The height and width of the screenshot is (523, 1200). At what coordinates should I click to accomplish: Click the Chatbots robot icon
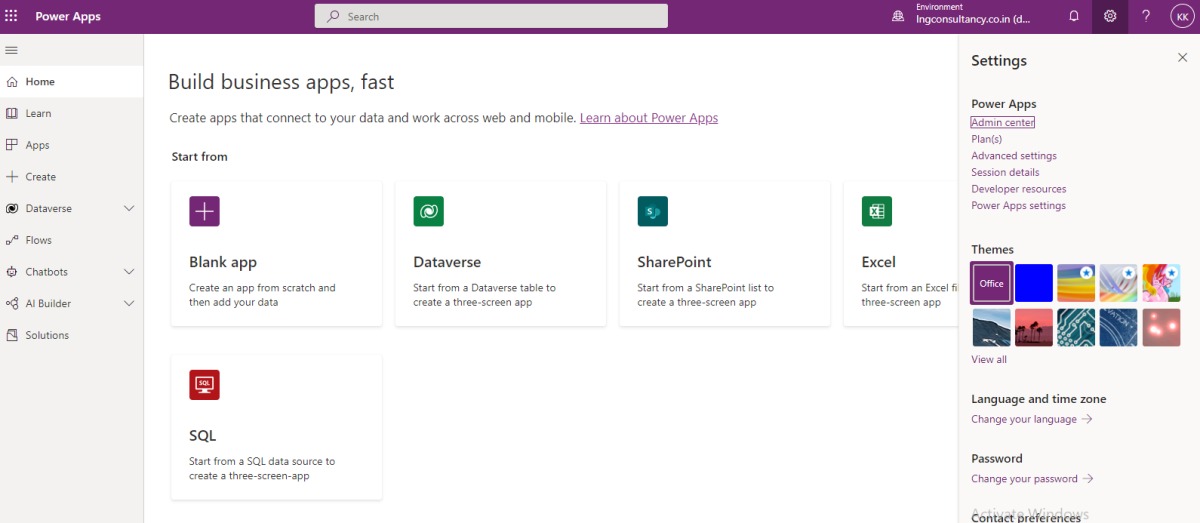pos(12,272)
